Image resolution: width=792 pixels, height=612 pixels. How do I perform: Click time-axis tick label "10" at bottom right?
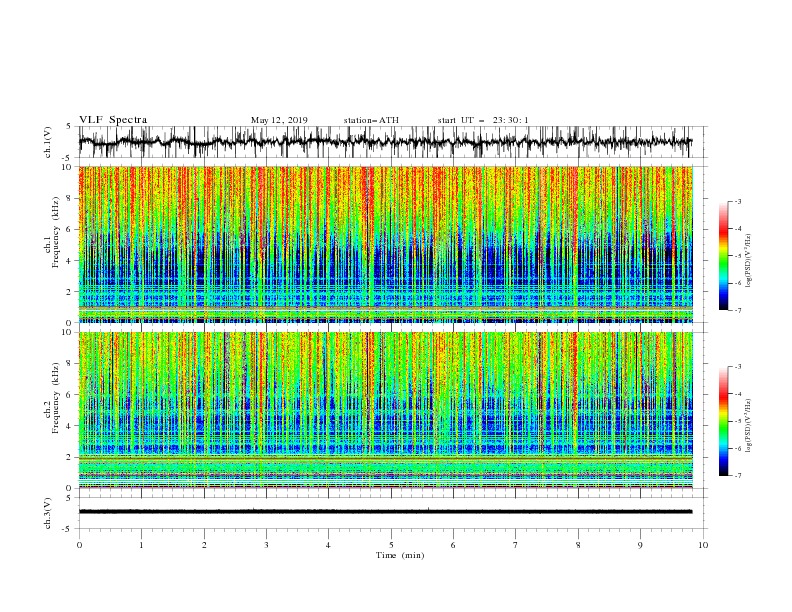click(x=703, y=545)
